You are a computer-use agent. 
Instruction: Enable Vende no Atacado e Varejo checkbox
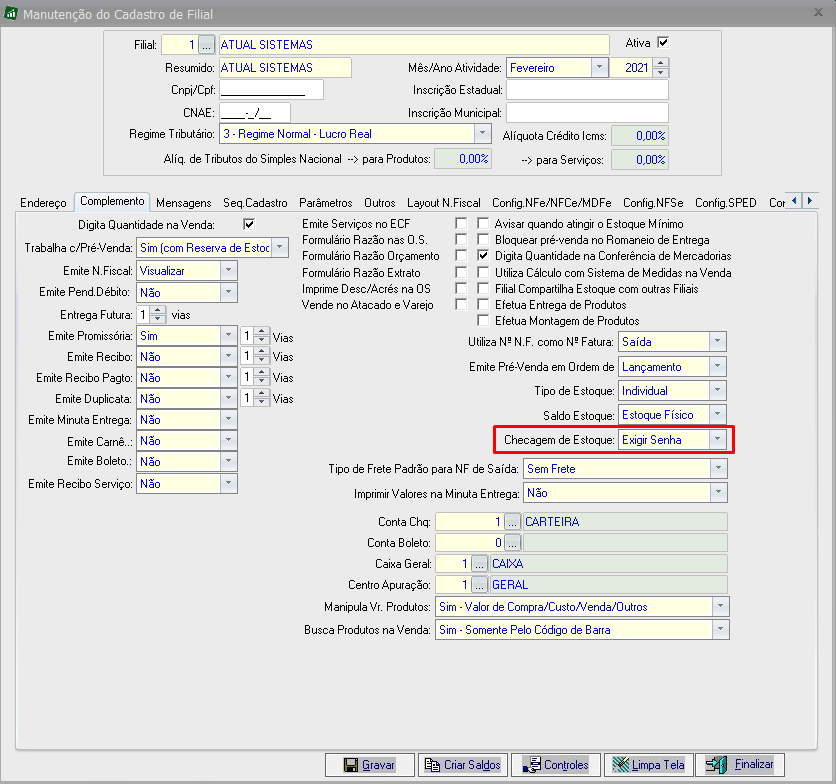(x=461, y=305)
